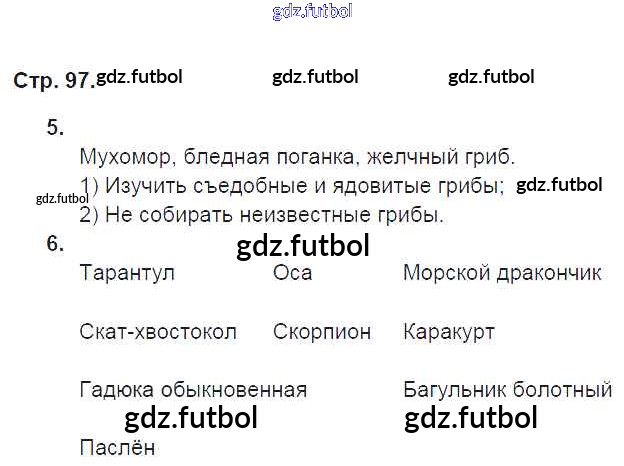Click the "Стр. 97." page heading

tap(54, 80)
